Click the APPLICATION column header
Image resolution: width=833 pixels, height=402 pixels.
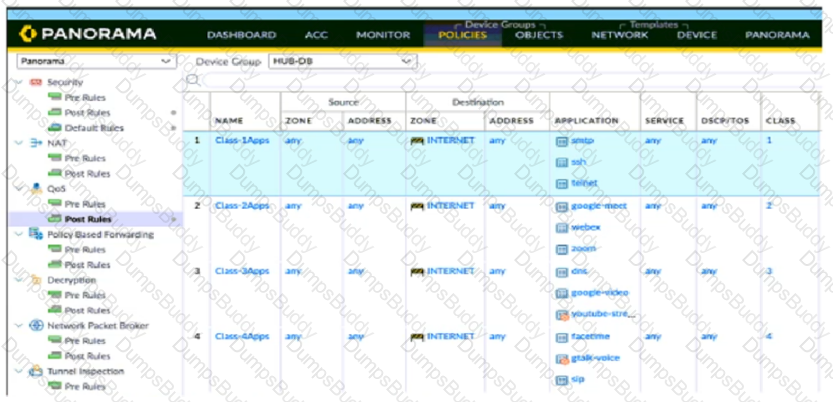[x=586, y=121]
